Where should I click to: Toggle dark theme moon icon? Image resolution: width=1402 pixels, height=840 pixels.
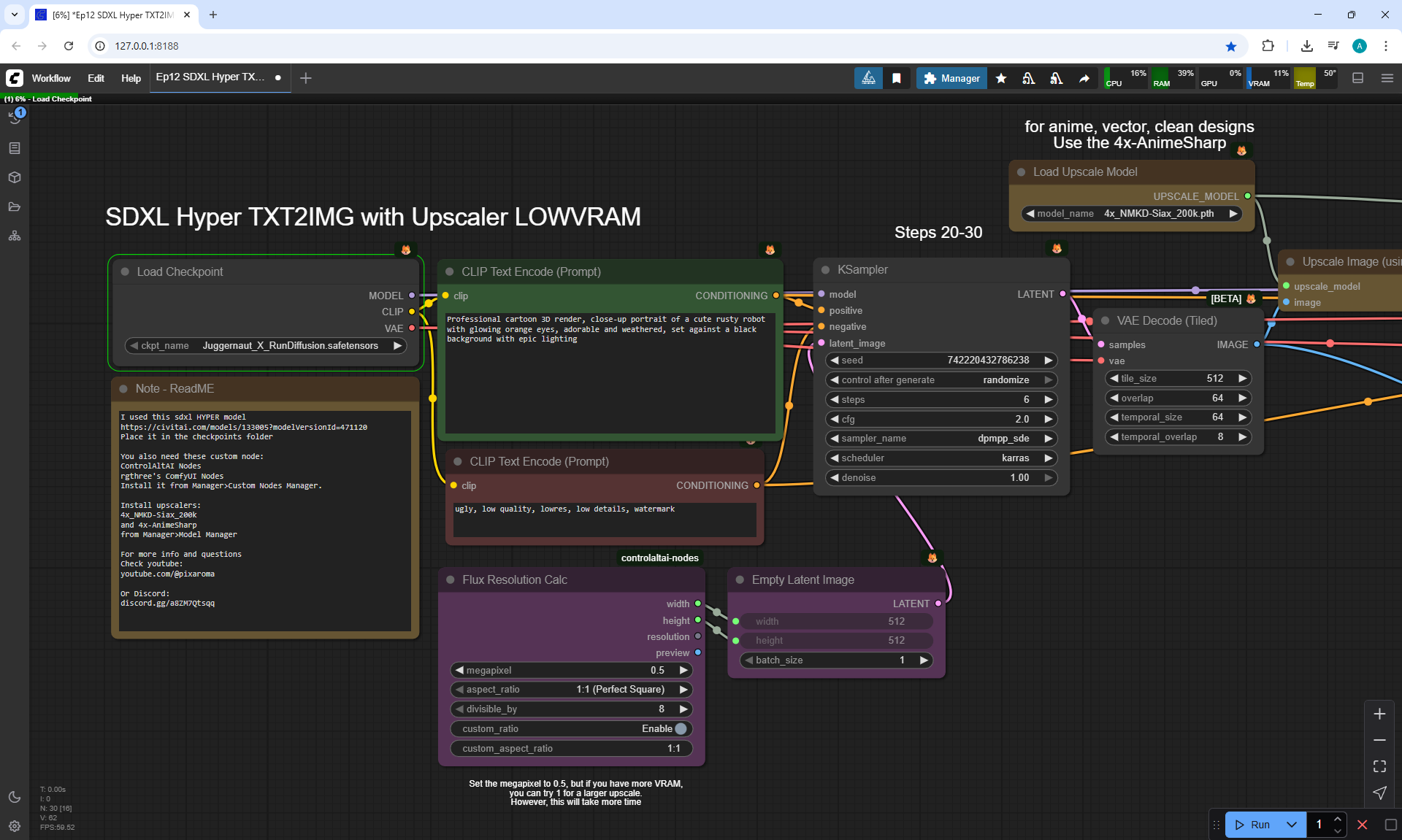pos(15,797)
